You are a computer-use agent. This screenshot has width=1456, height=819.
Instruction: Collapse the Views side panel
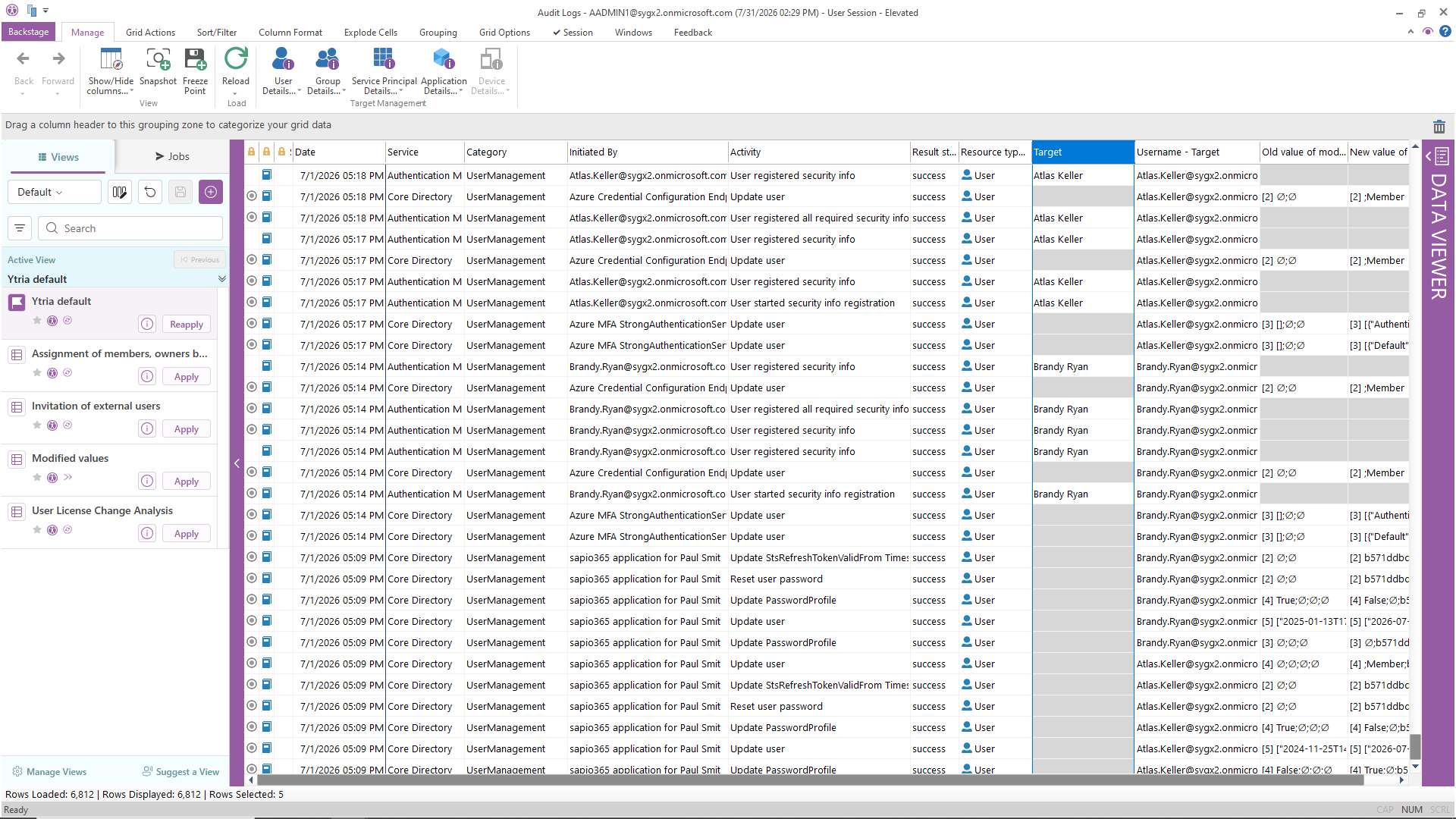pyautogui.click(x=237, y=463)
